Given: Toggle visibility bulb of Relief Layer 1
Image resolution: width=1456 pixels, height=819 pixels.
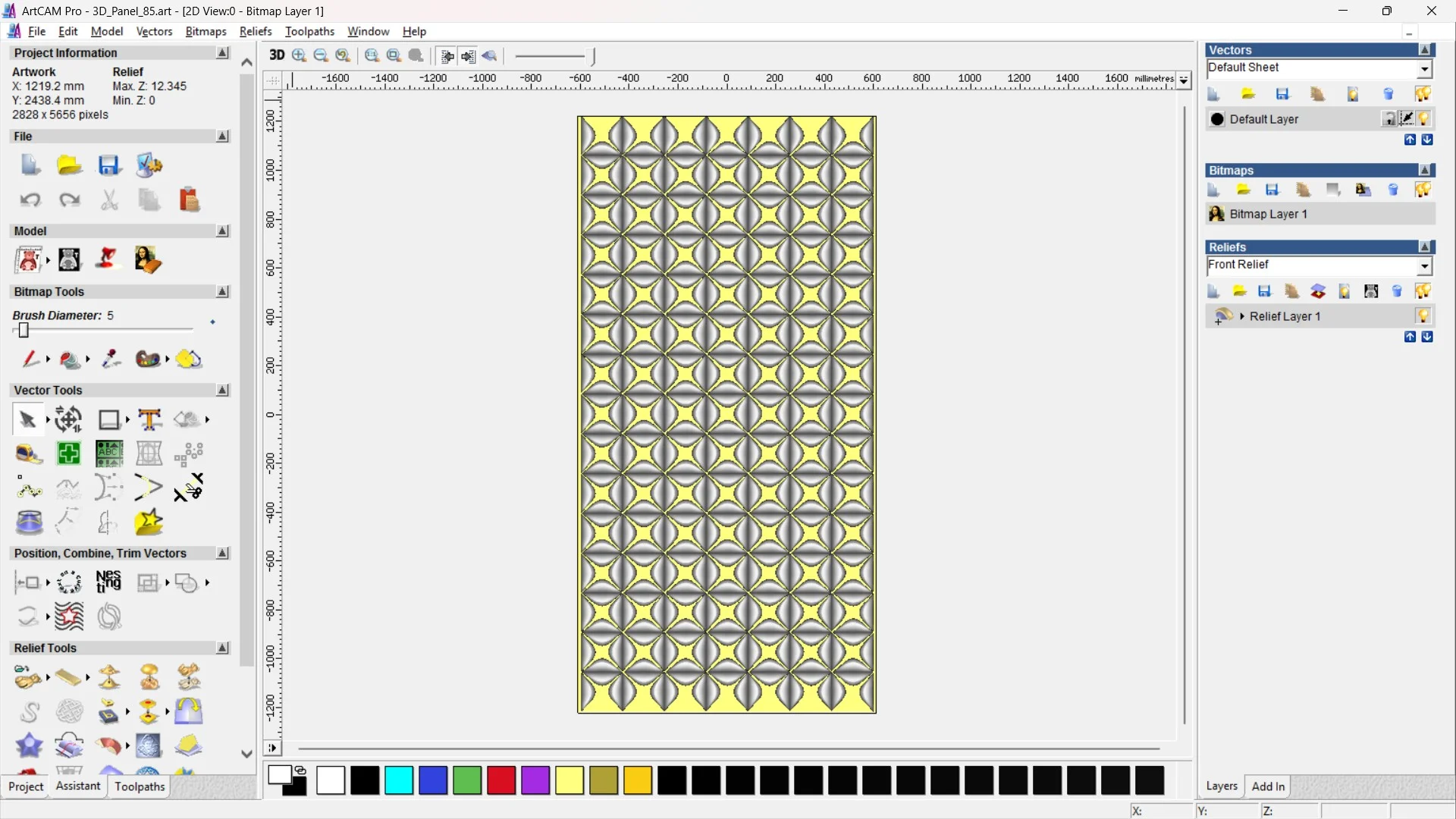Looking at the screenshot, I should 1423,316.
